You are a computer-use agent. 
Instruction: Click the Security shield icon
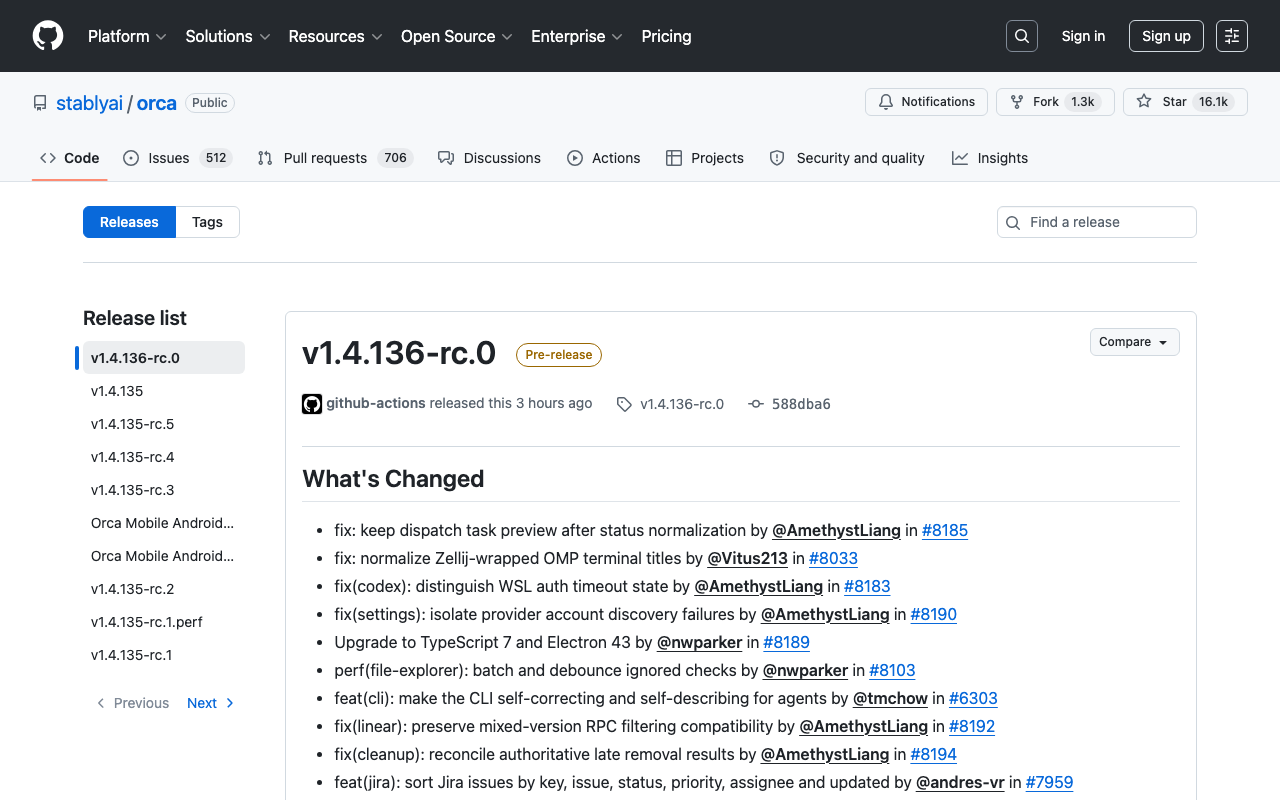point(777,158)
